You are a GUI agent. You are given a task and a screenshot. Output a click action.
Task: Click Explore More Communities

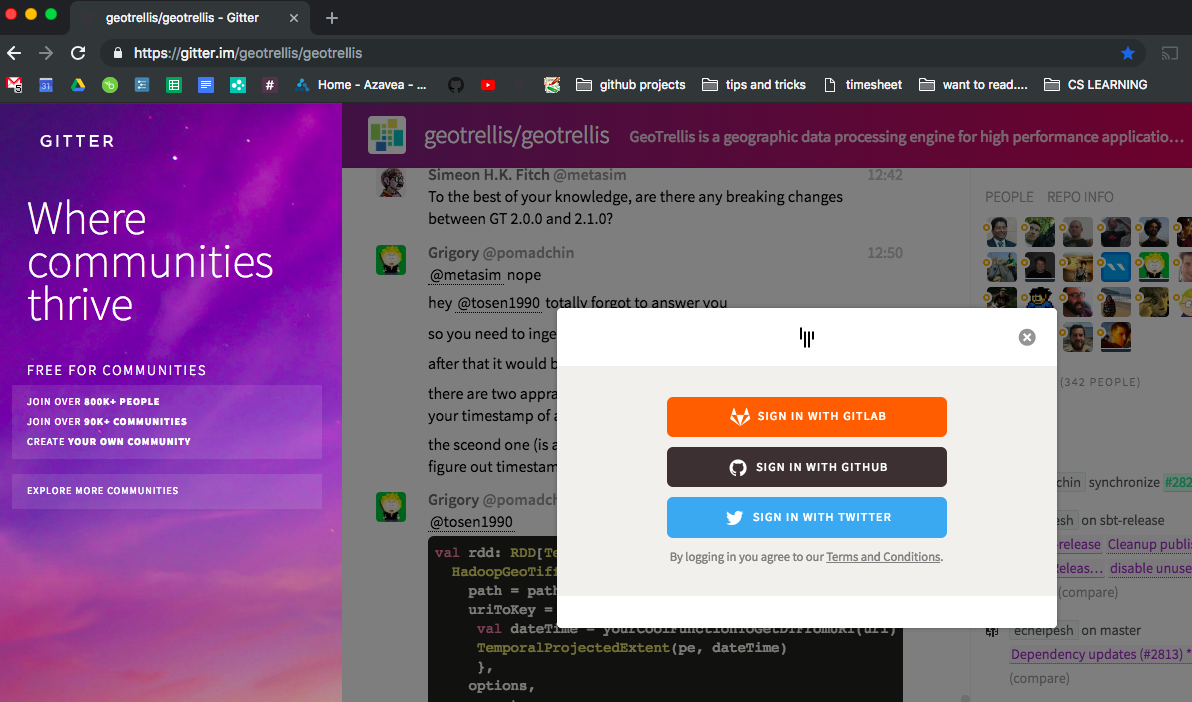166,491
